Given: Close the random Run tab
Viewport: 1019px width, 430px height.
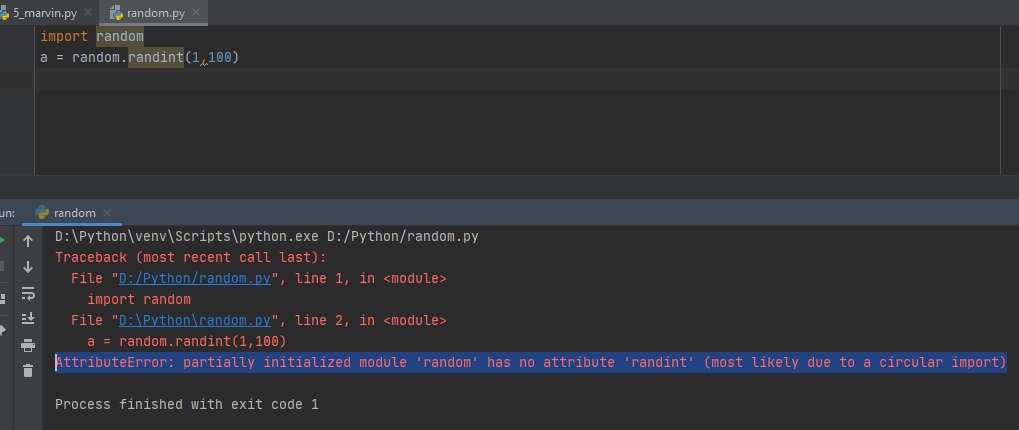Looking at the screenshot, I should pyautogui.click(x=107, y=213).
